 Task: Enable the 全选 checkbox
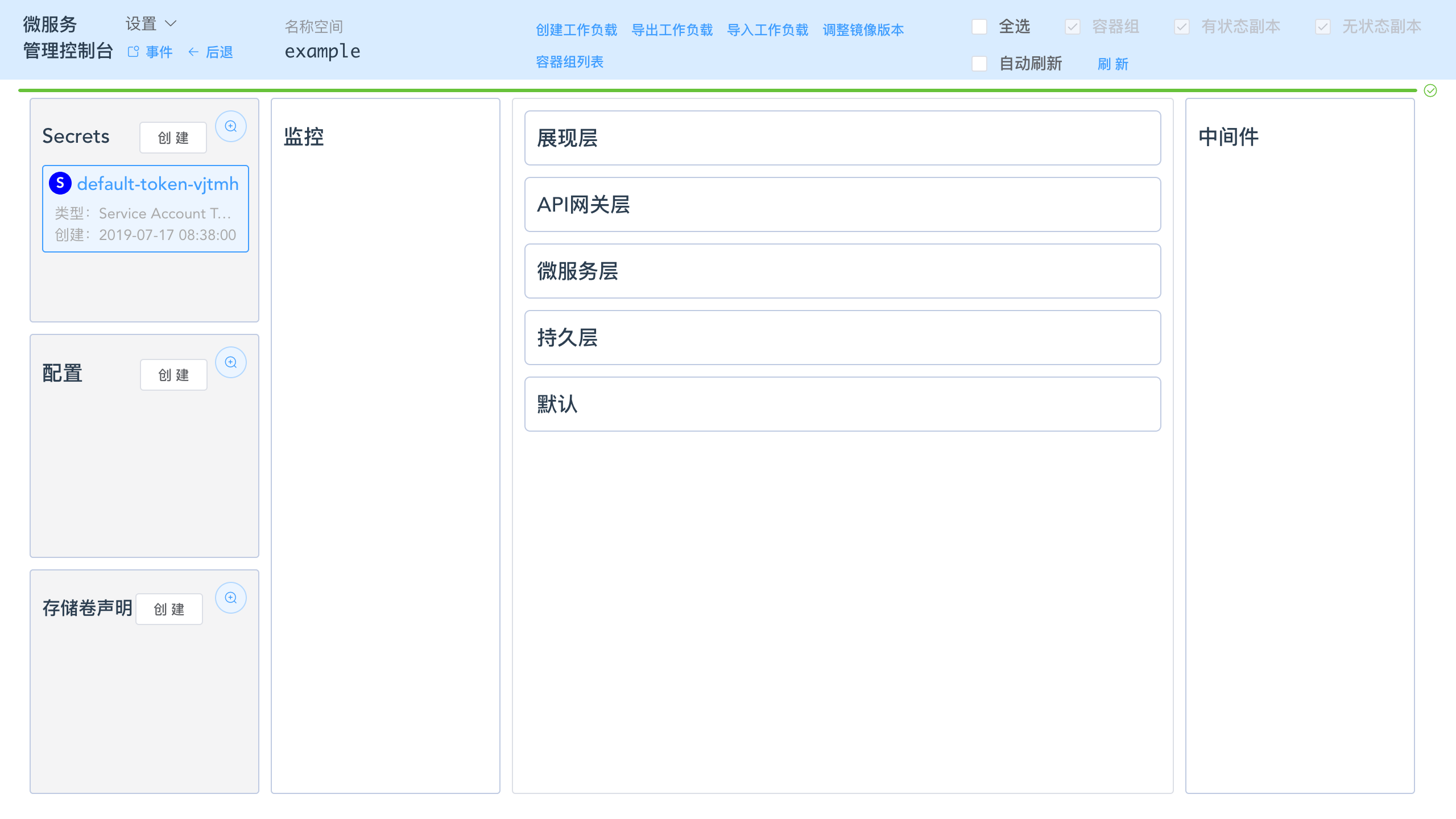(979, 27)
